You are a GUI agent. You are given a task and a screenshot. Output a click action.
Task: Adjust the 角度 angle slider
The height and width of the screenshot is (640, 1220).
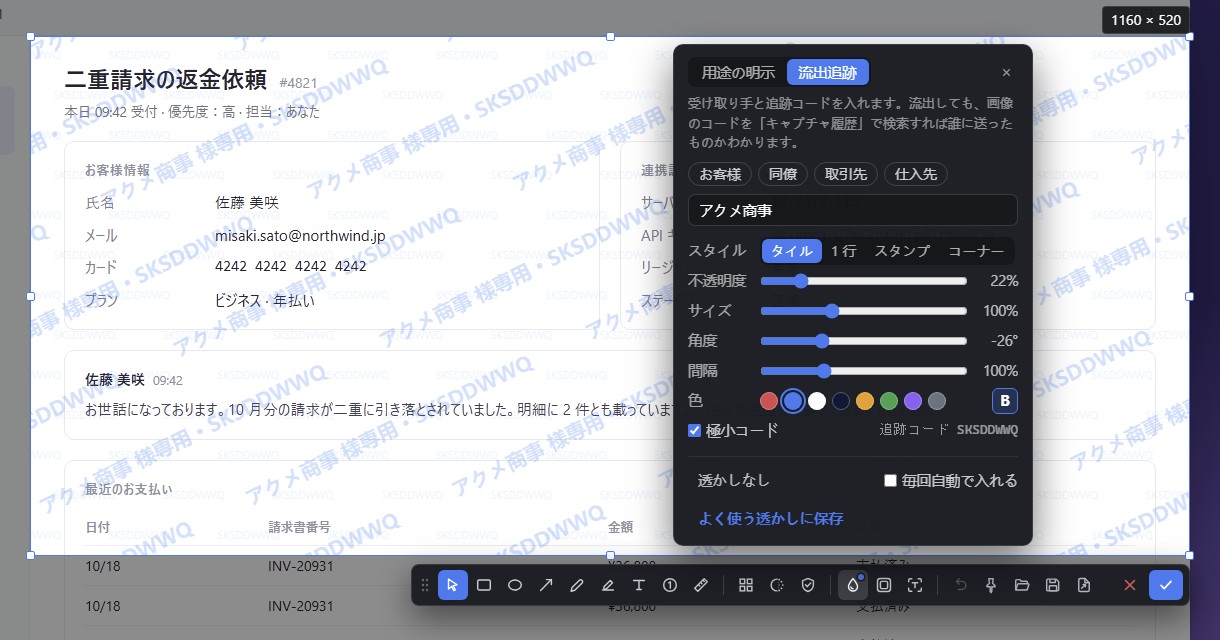coord(864,341)
